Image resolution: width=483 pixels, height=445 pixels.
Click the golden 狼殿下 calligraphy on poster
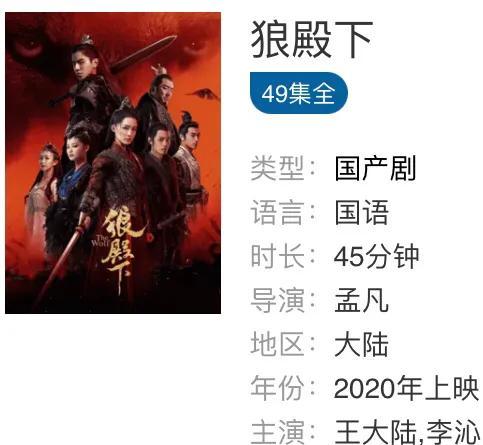point(121,248)
